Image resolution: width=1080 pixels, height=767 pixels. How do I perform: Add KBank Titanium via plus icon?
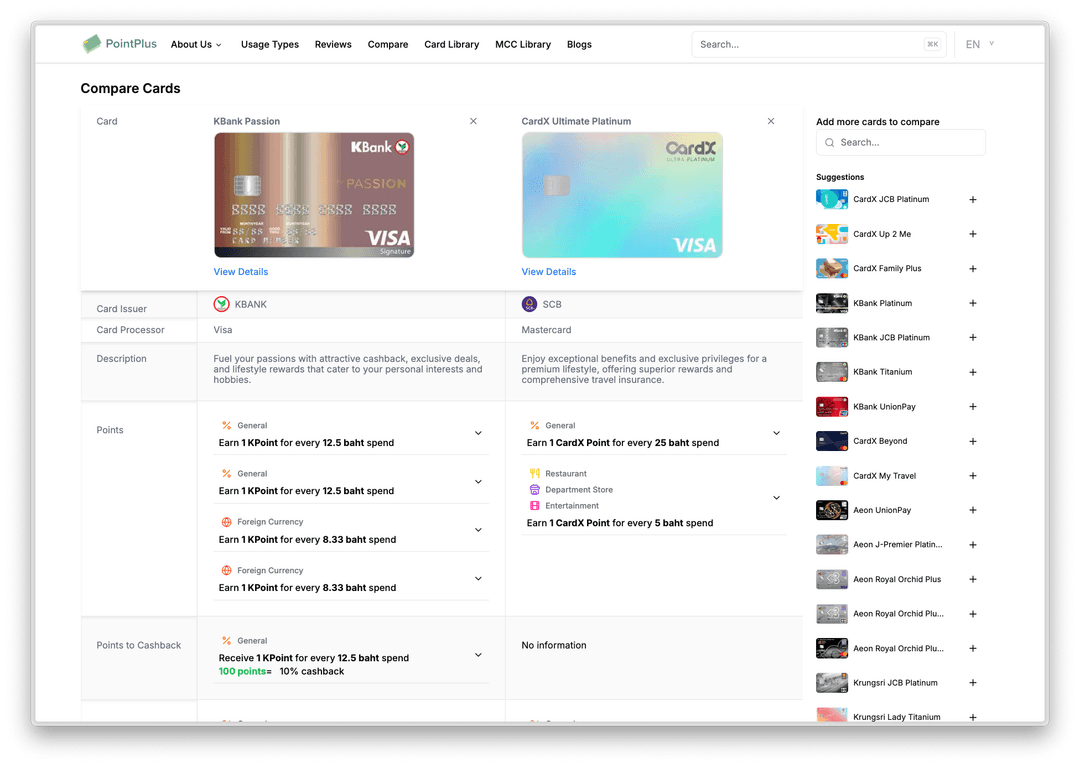point(973,372)
